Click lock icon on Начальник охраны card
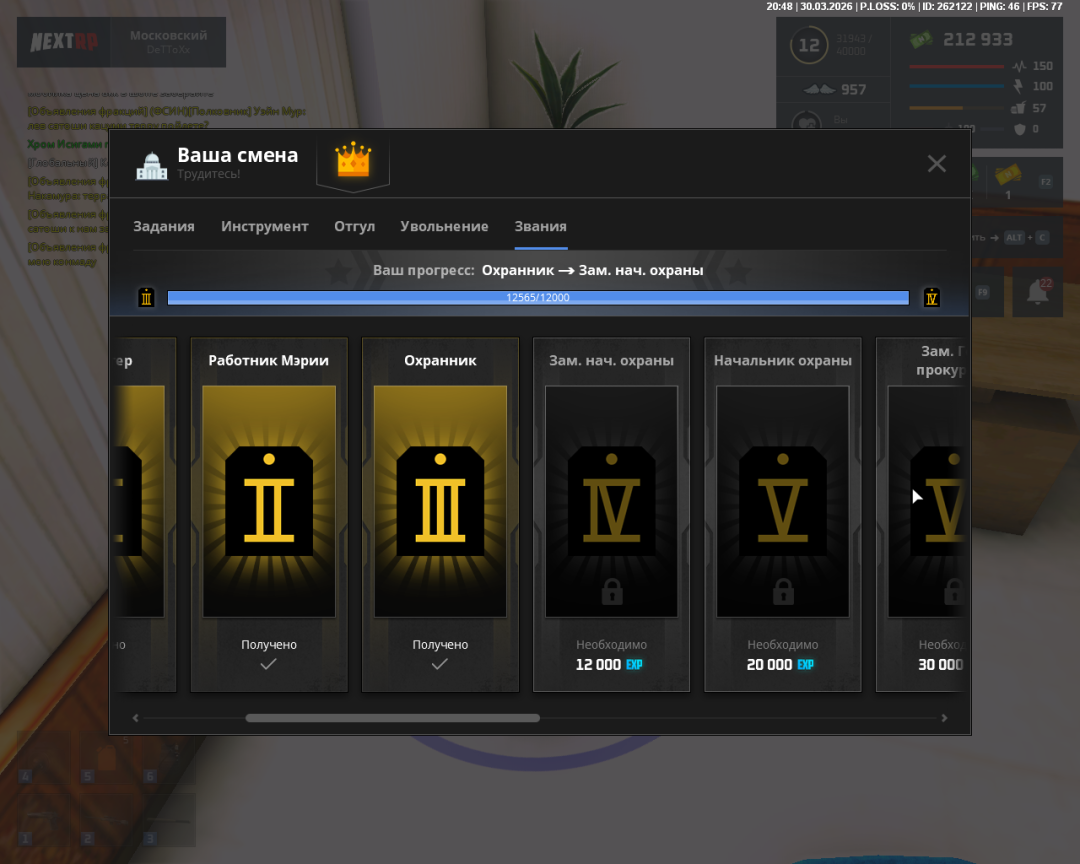Screen dimensions: 1080x864 (783, 591)
